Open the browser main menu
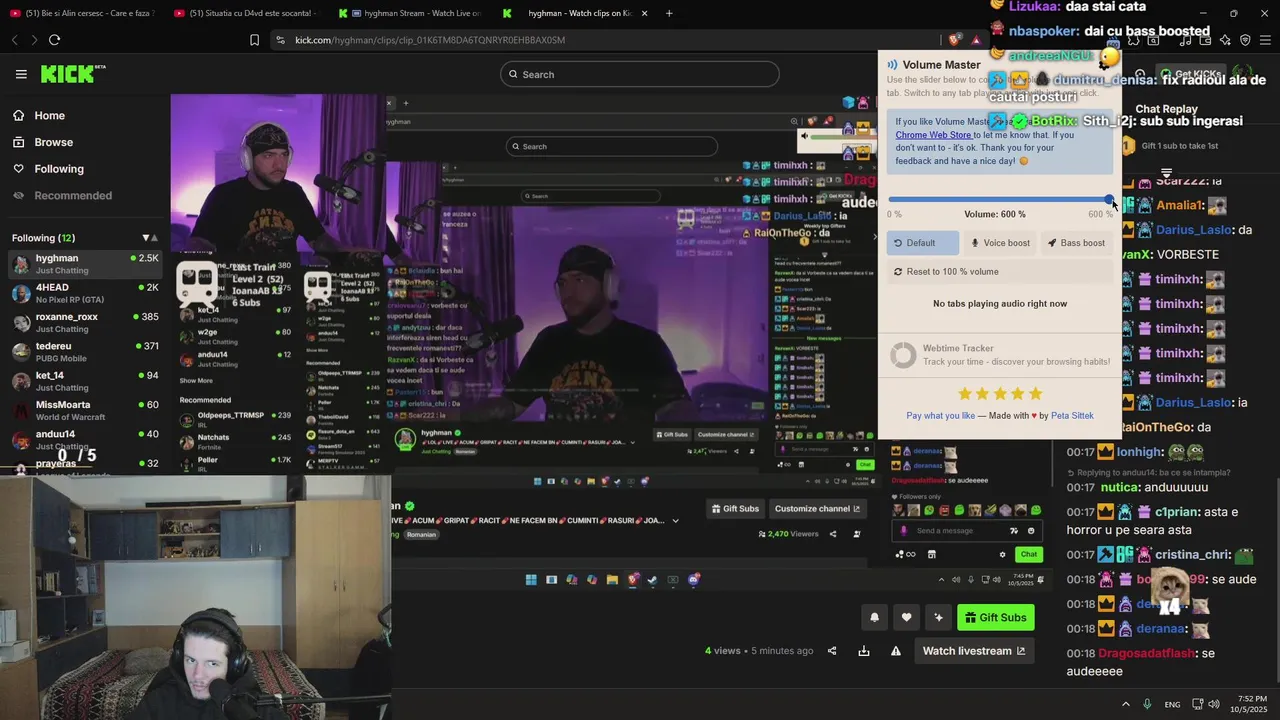 (x=1265, y=40)
